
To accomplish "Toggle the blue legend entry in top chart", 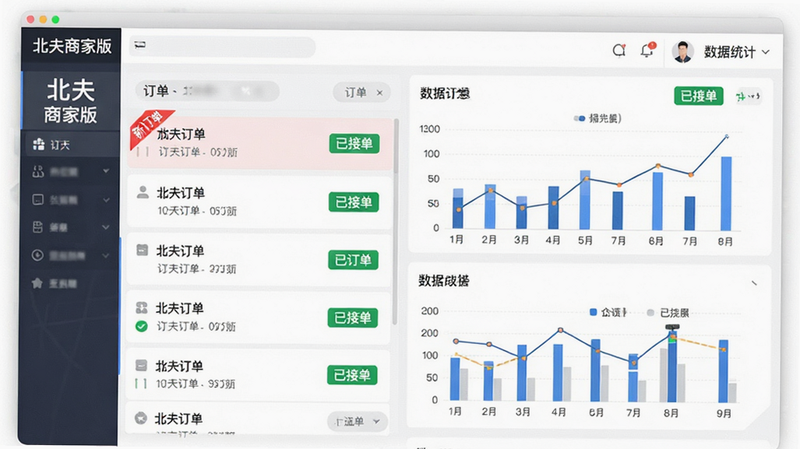I will pyautogui.click(x=597, y=118).
